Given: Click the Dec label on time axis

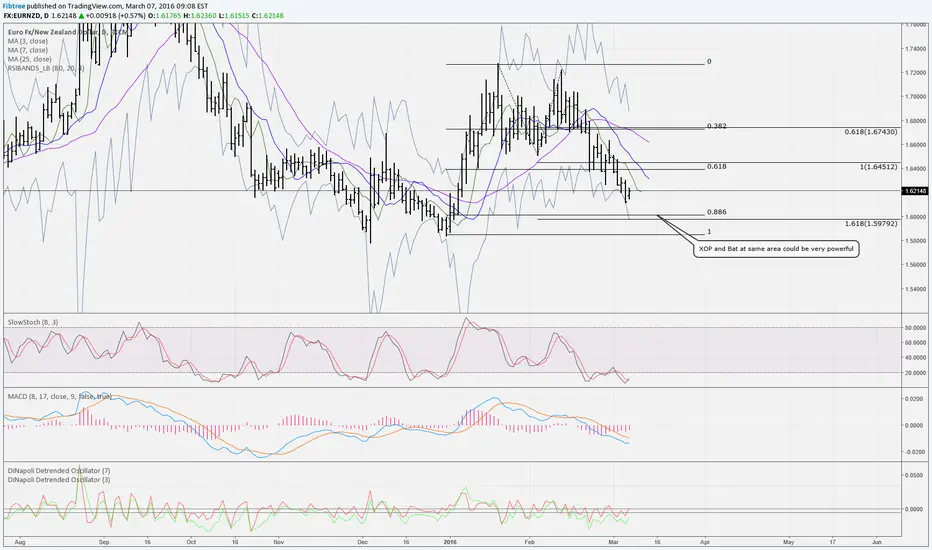Looking at the screenshot, I should (363, 542).
